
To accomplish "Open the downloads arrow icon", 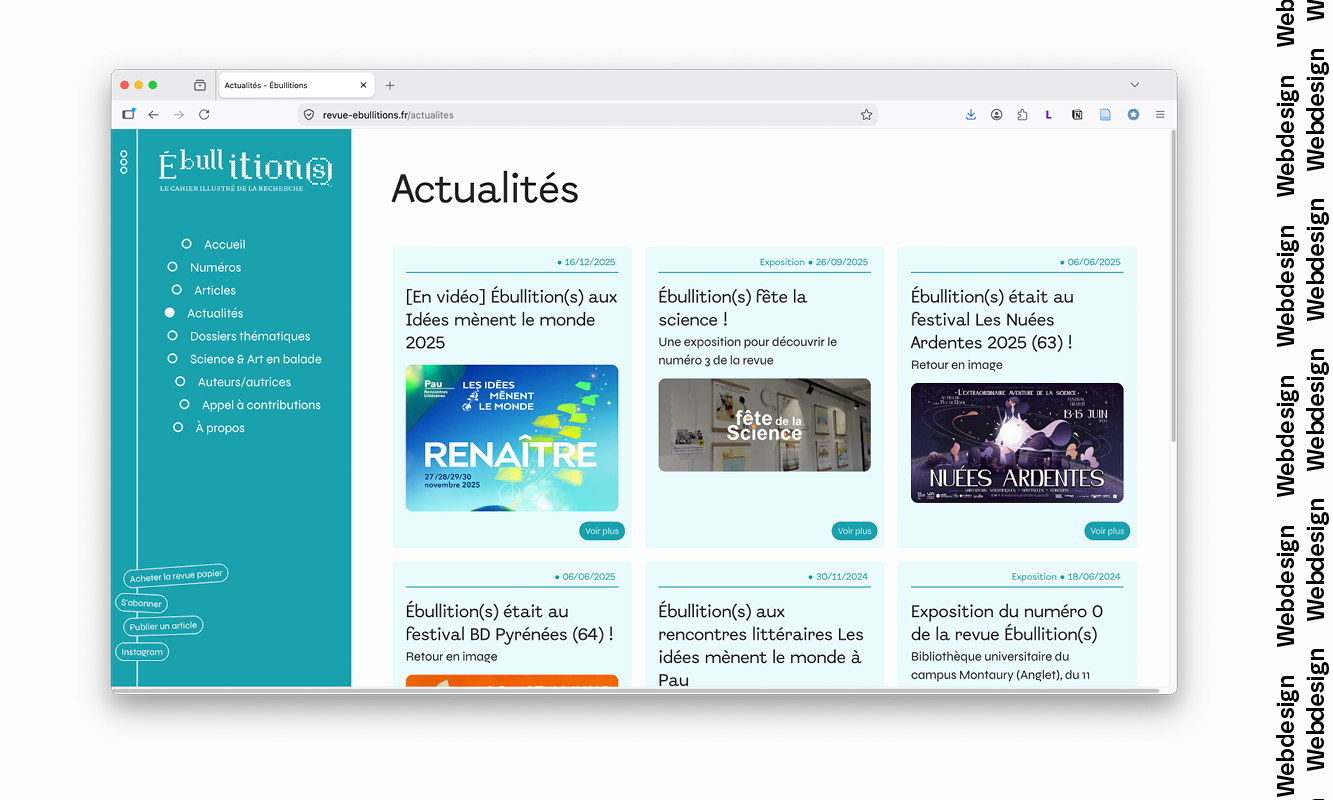I will pos(970,115).
